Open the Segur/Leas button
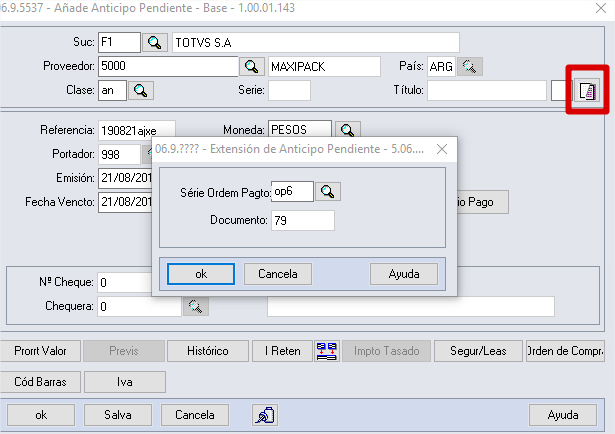This screenshot has height=434, width=615. 478,351
